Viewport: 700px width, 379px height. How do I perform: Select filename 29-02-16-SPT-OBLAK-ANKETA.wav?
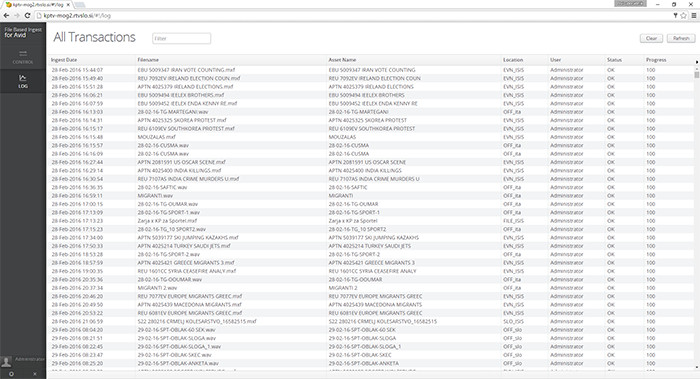coord(178,363)
